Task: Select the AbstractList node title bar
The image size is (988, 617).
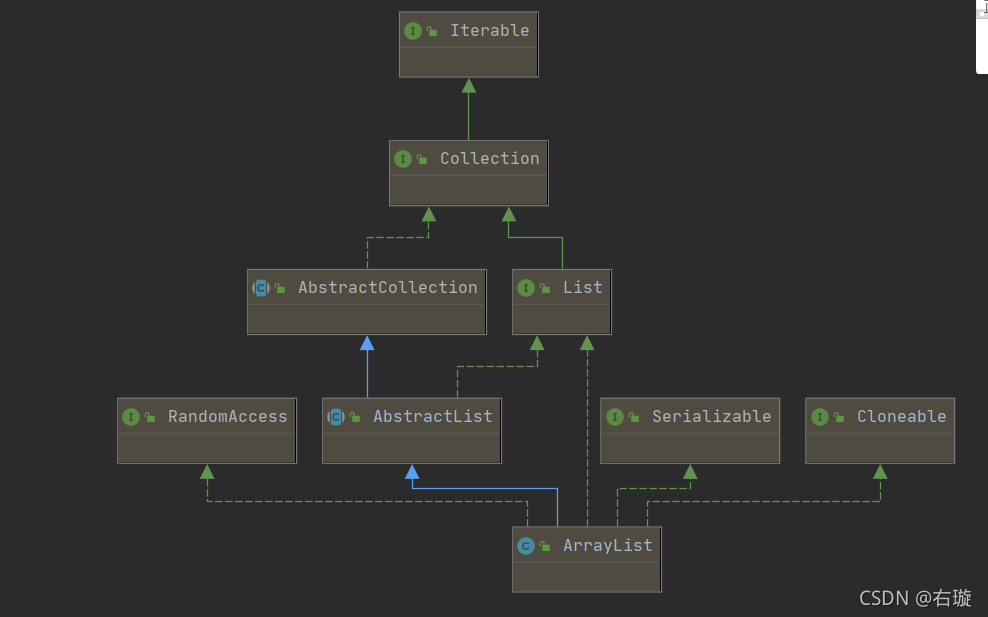Action: [432, 416]
